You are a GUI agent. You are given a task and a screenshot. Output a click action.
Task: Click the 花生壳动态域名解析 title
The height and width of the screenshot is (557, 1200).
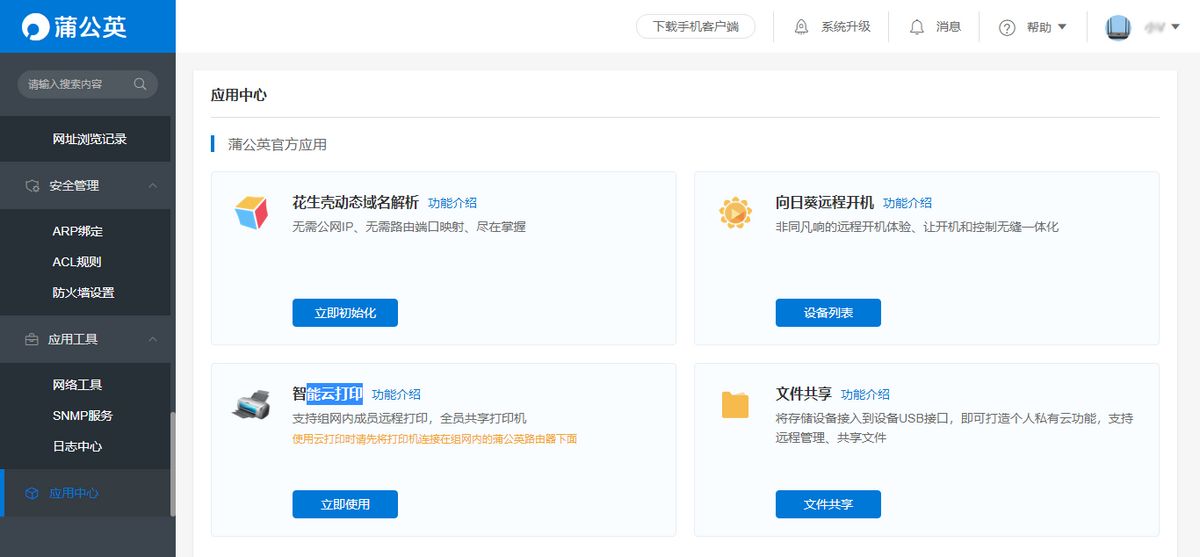(355, 202)
